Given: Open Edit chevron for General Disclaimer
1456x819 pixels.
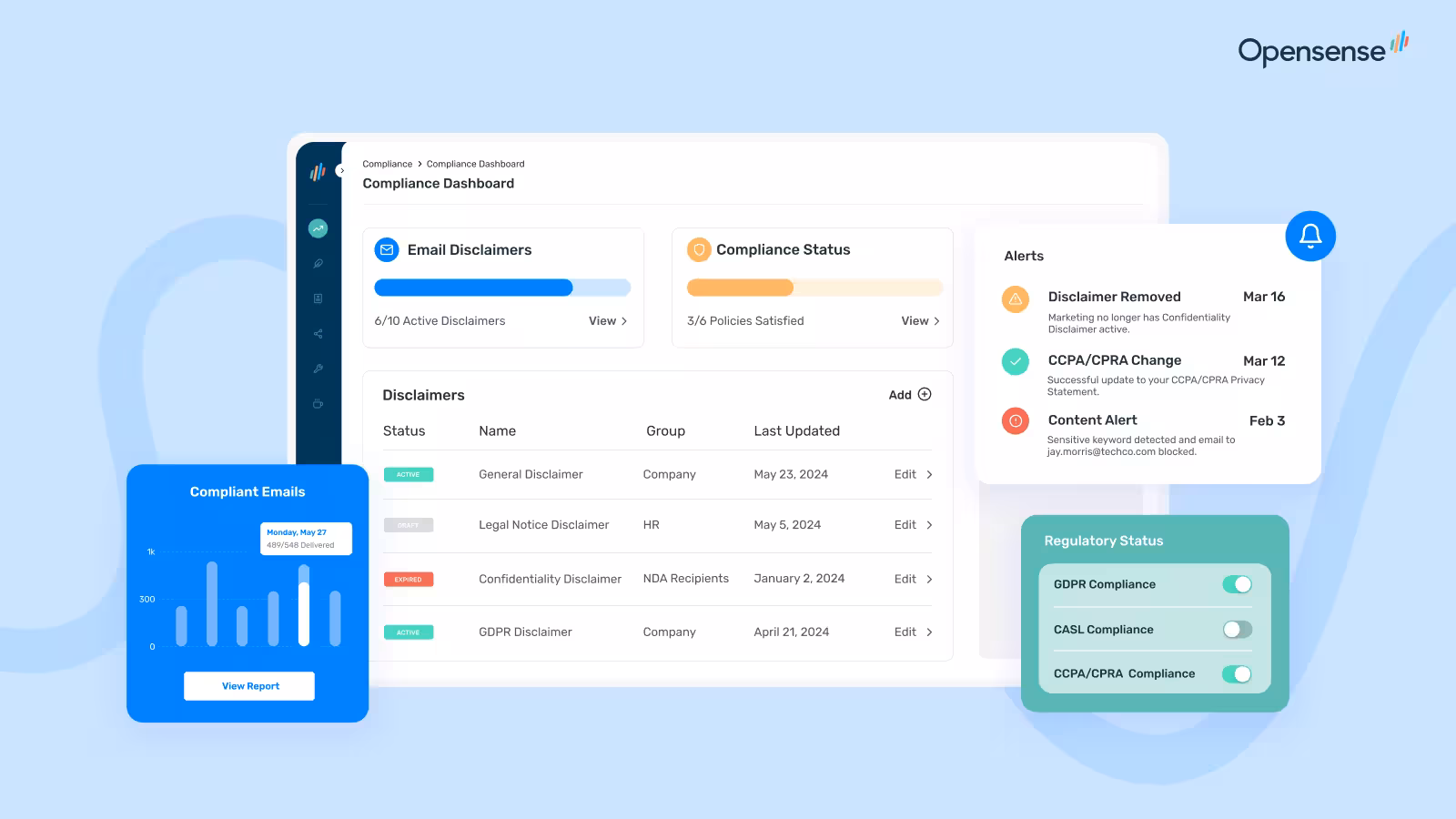Looking at the screenshot, I should 929,475.
